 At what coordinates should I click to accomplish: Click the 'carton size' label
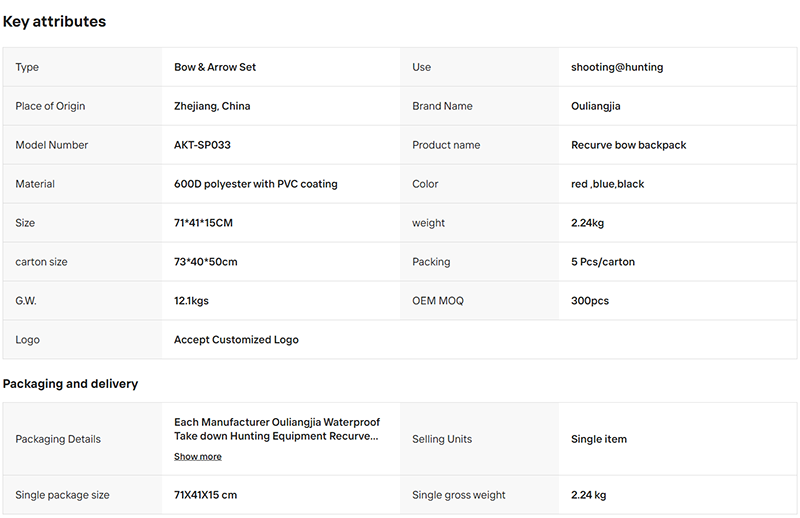pos(41,262)
